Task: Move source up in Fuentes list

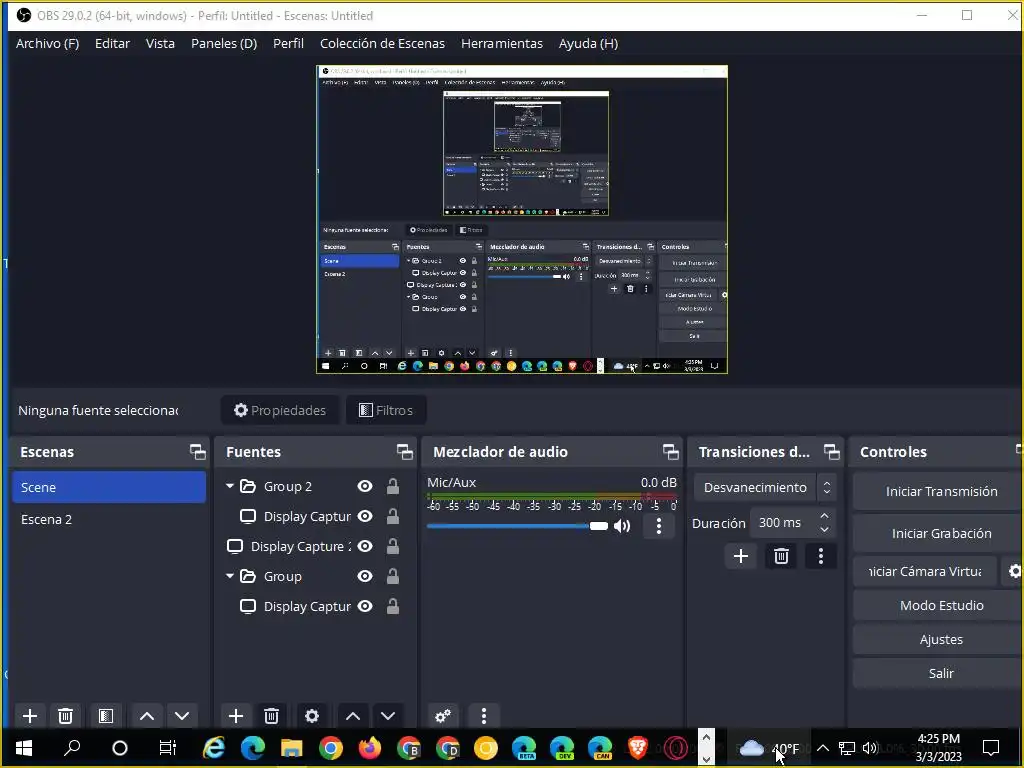Action: 353,716
